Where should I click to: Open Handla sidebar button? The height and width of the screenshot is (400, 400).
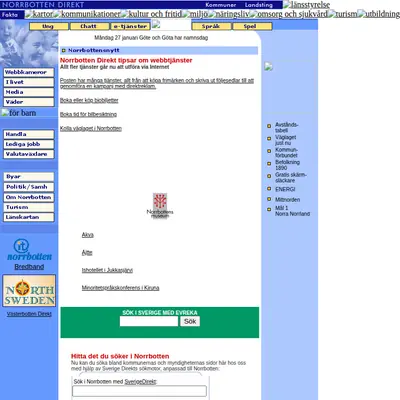tap(29, 134)
